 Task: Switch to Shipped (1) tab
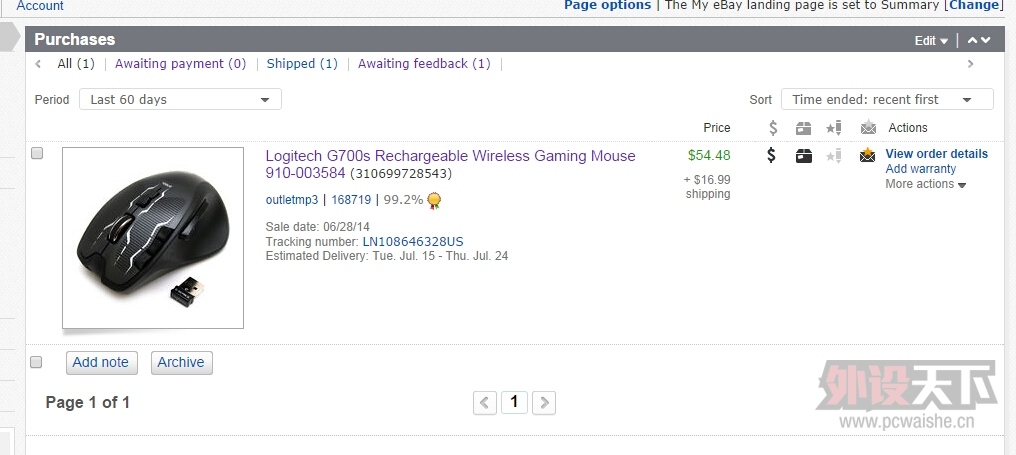point(303,64)
